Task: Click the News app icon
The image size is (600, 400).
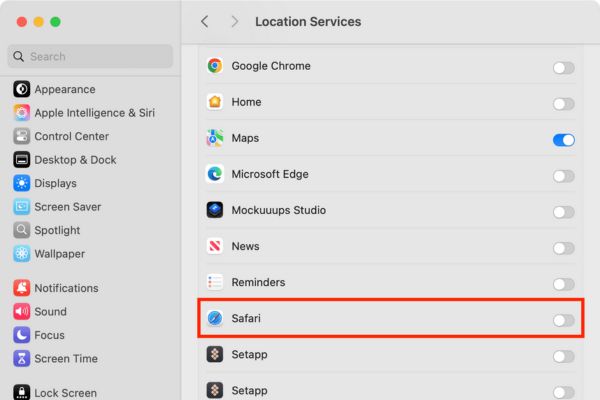Action: [x=215, y=246]
